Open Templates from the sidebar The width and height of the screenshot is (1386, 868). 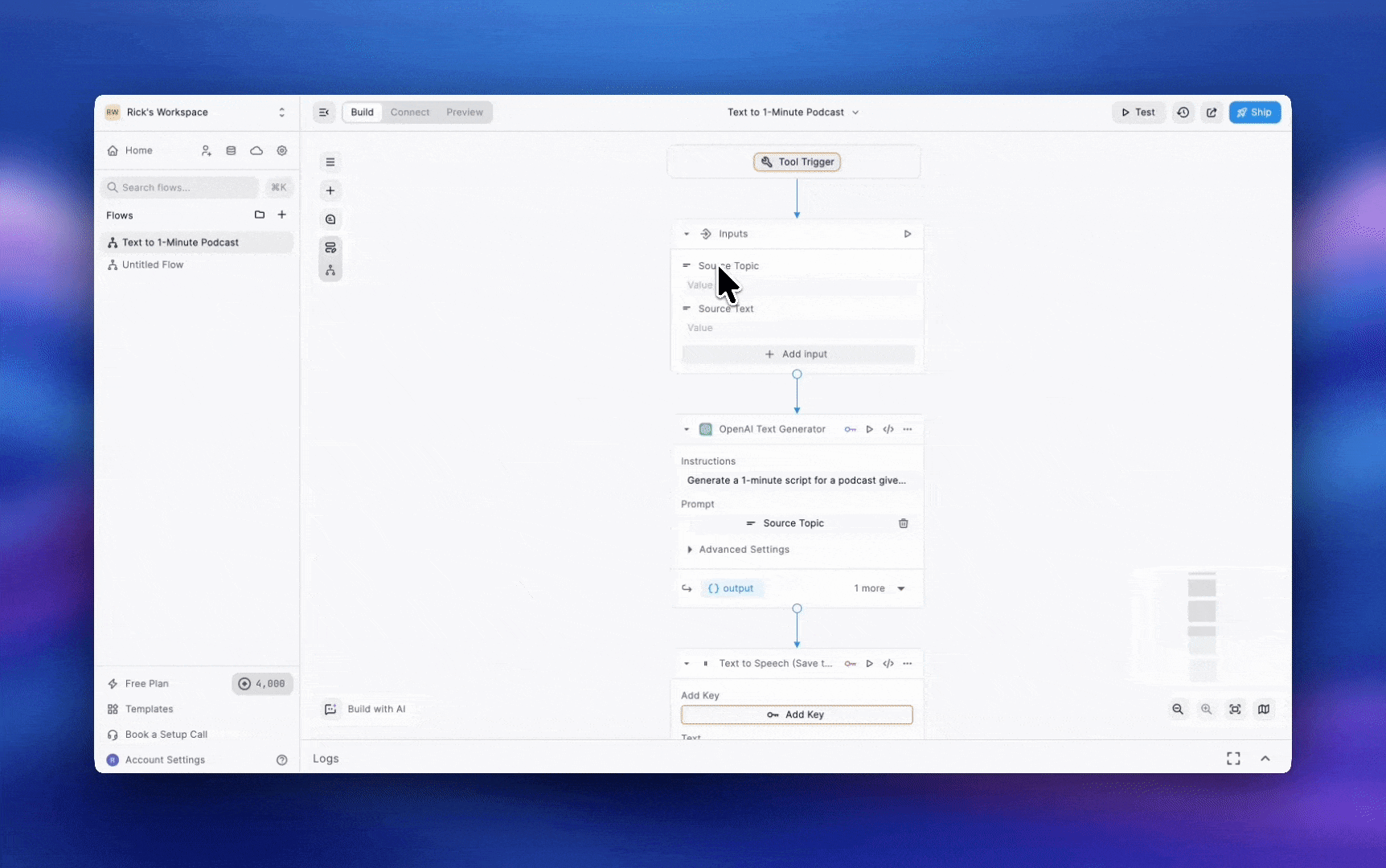[x=140, y=709]
